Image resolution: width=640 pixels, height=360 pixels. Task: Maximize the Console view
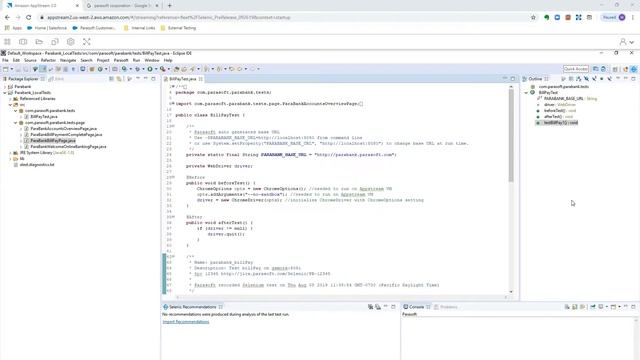click(x=633, y=307)
